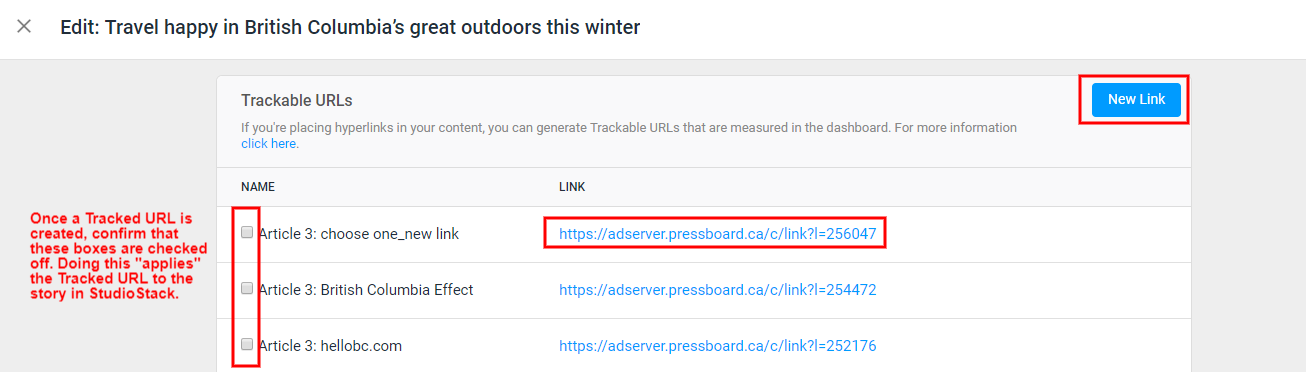Click the LINK column header
The height and width of the screenshot is (372, 1306).
pos(572,187)
